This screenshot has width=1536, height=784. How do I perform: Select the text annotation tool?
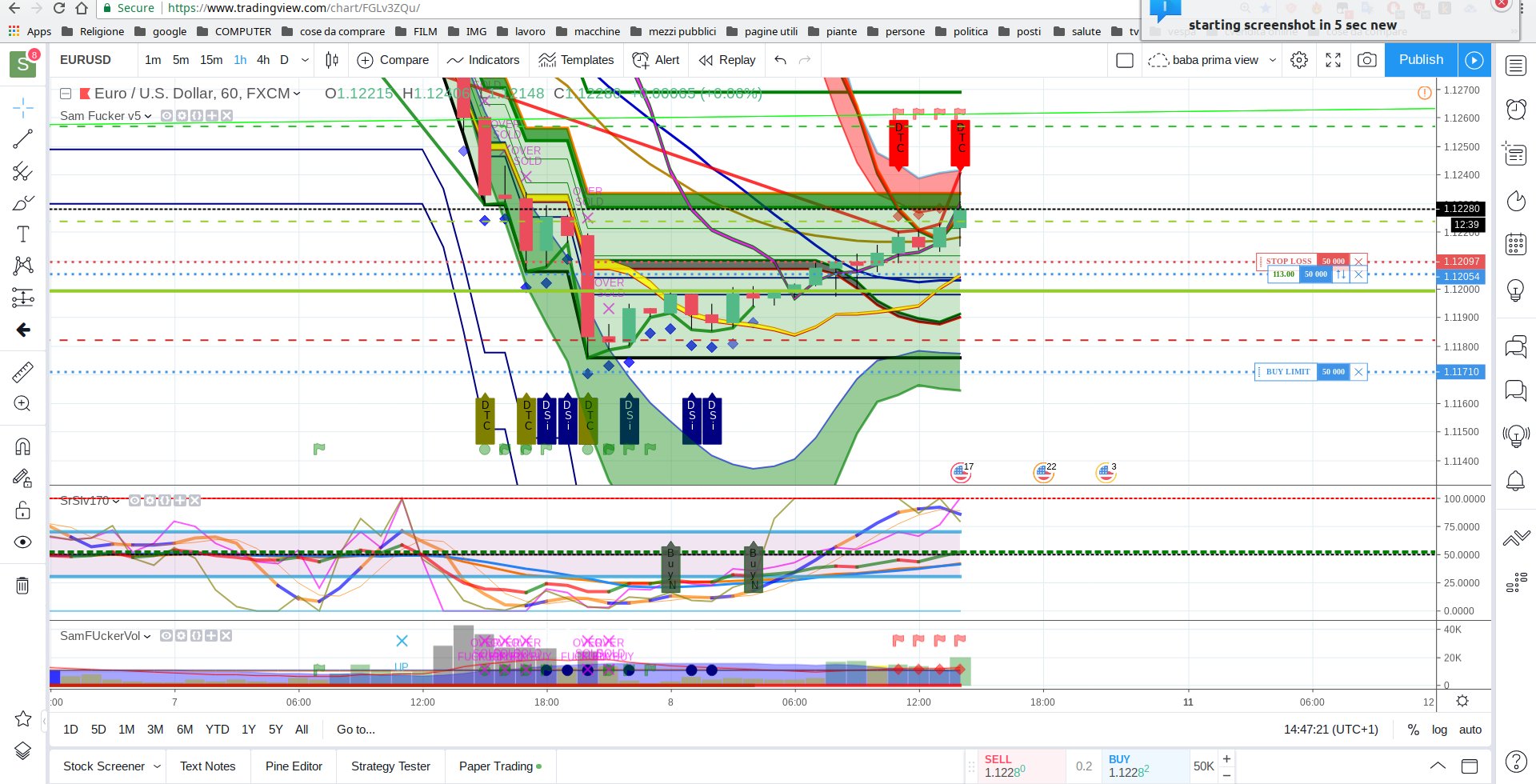(22, 234)
